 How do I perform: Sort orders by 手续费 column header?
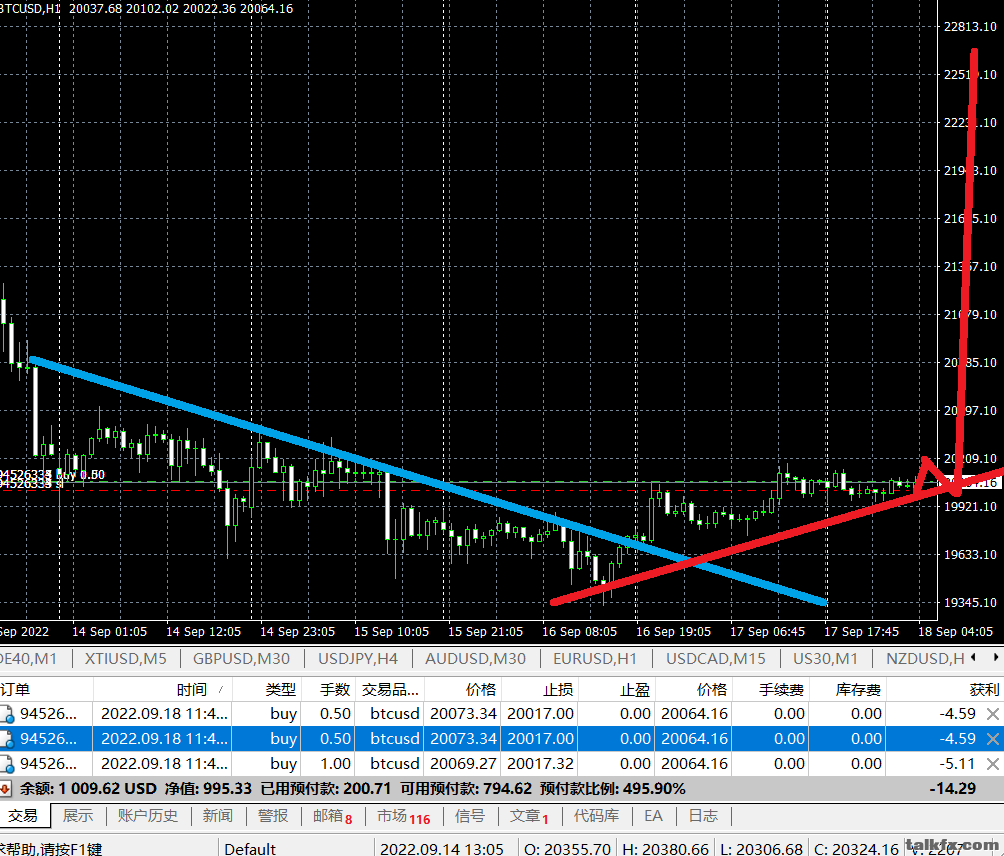coord(771,690)
